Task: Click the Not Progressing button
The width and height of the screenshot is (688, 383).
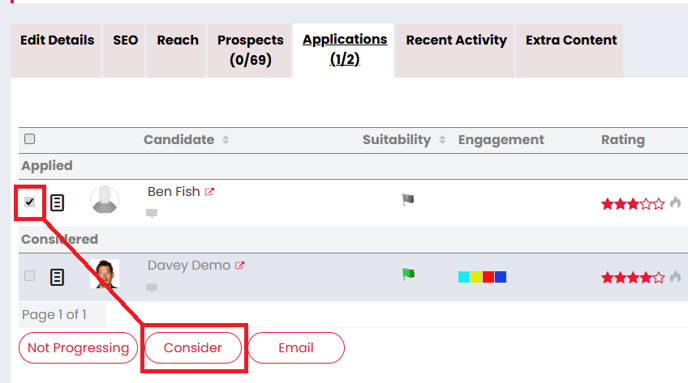Action: 78,348
